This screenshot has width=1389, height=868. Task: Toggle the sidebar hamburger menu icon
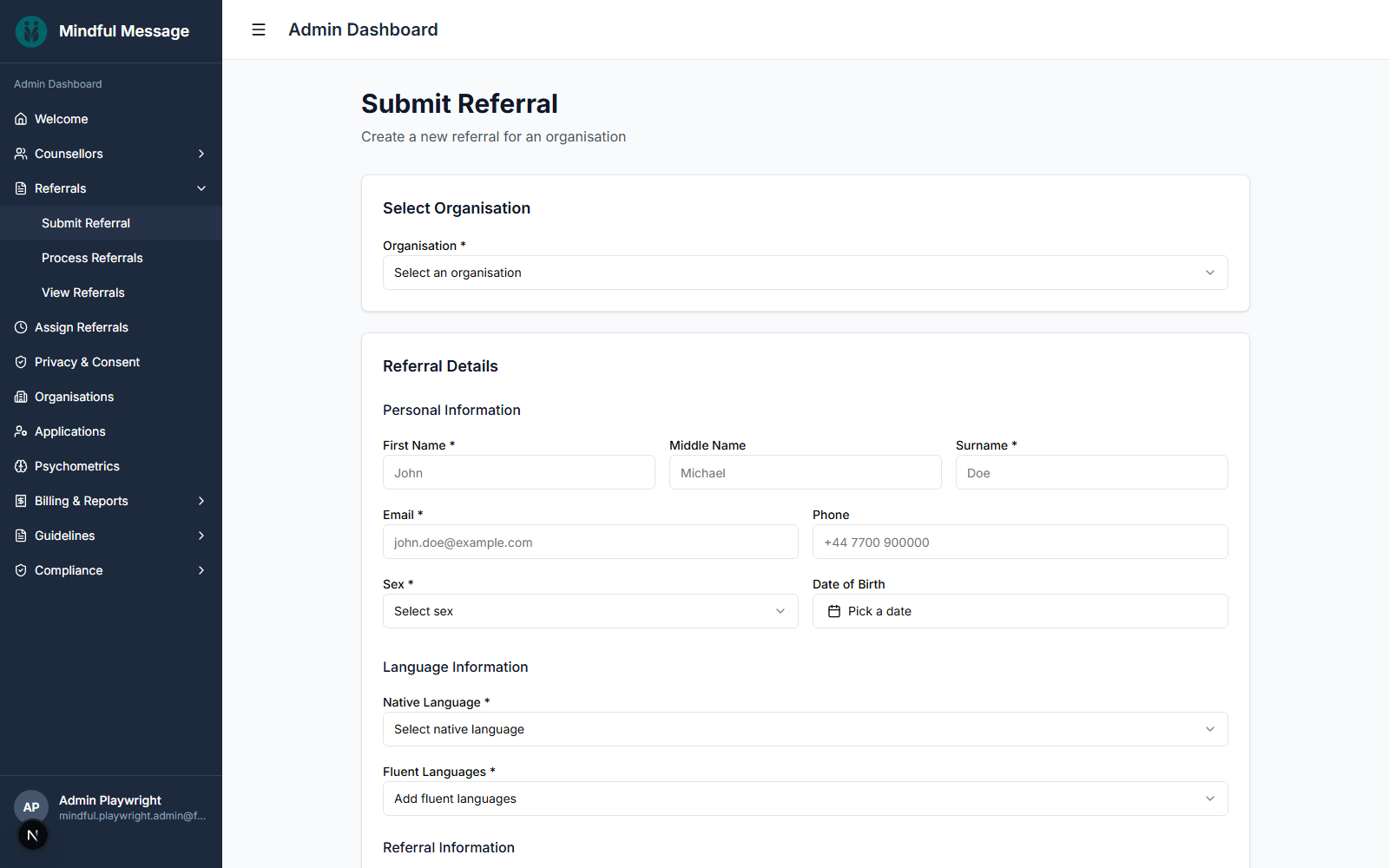[259, 30]
